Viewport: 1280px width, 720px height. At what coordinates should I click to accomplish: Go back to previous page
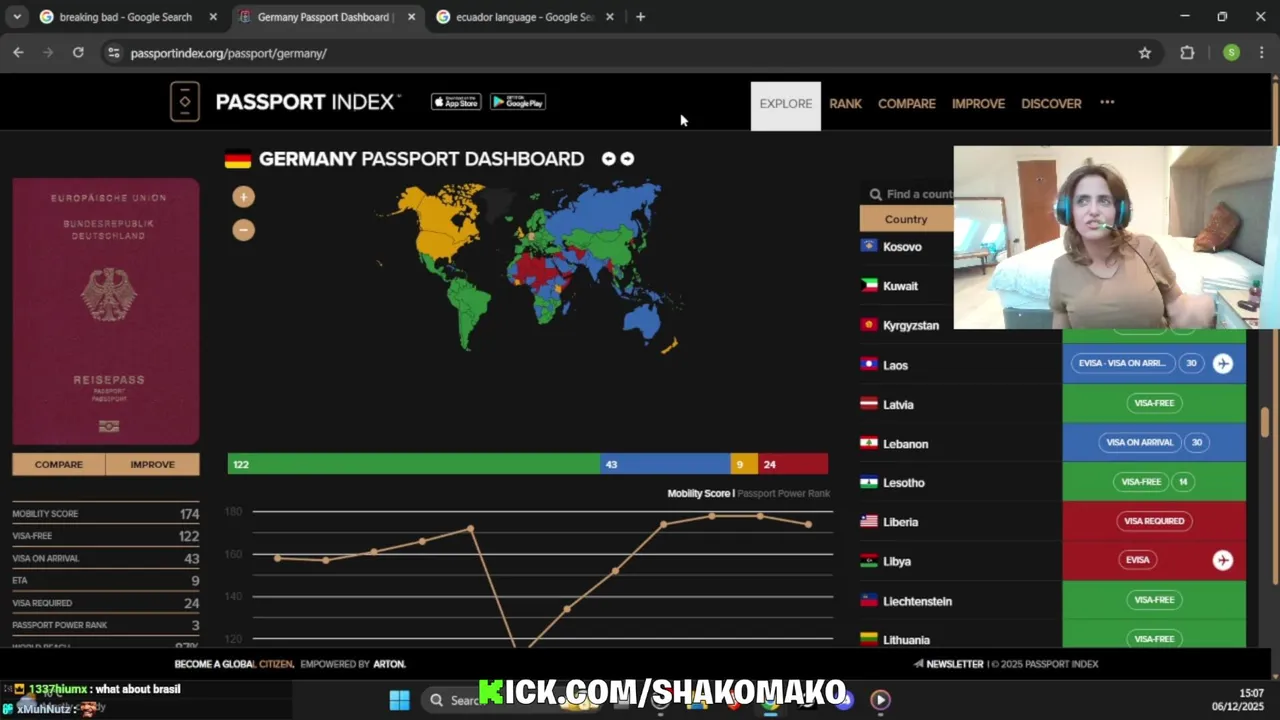coord(18,53)
